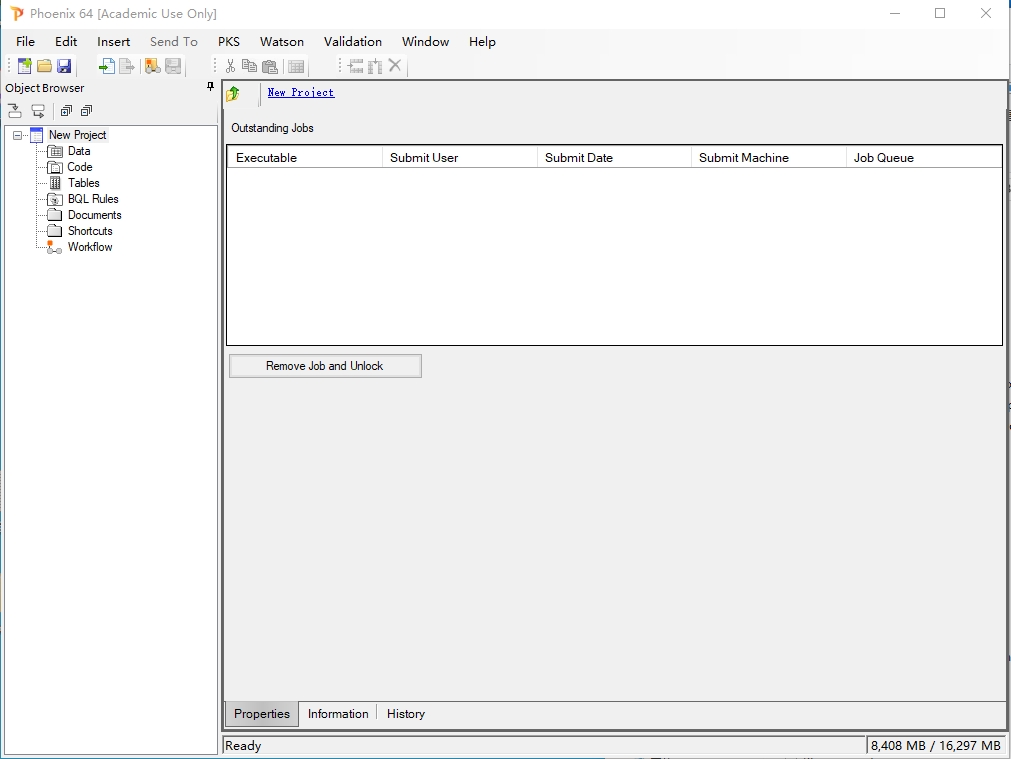Screen dimensions: 1011x759
Task: Click the move-down arrow icon in Object Browser
Action: pos(14,111)
